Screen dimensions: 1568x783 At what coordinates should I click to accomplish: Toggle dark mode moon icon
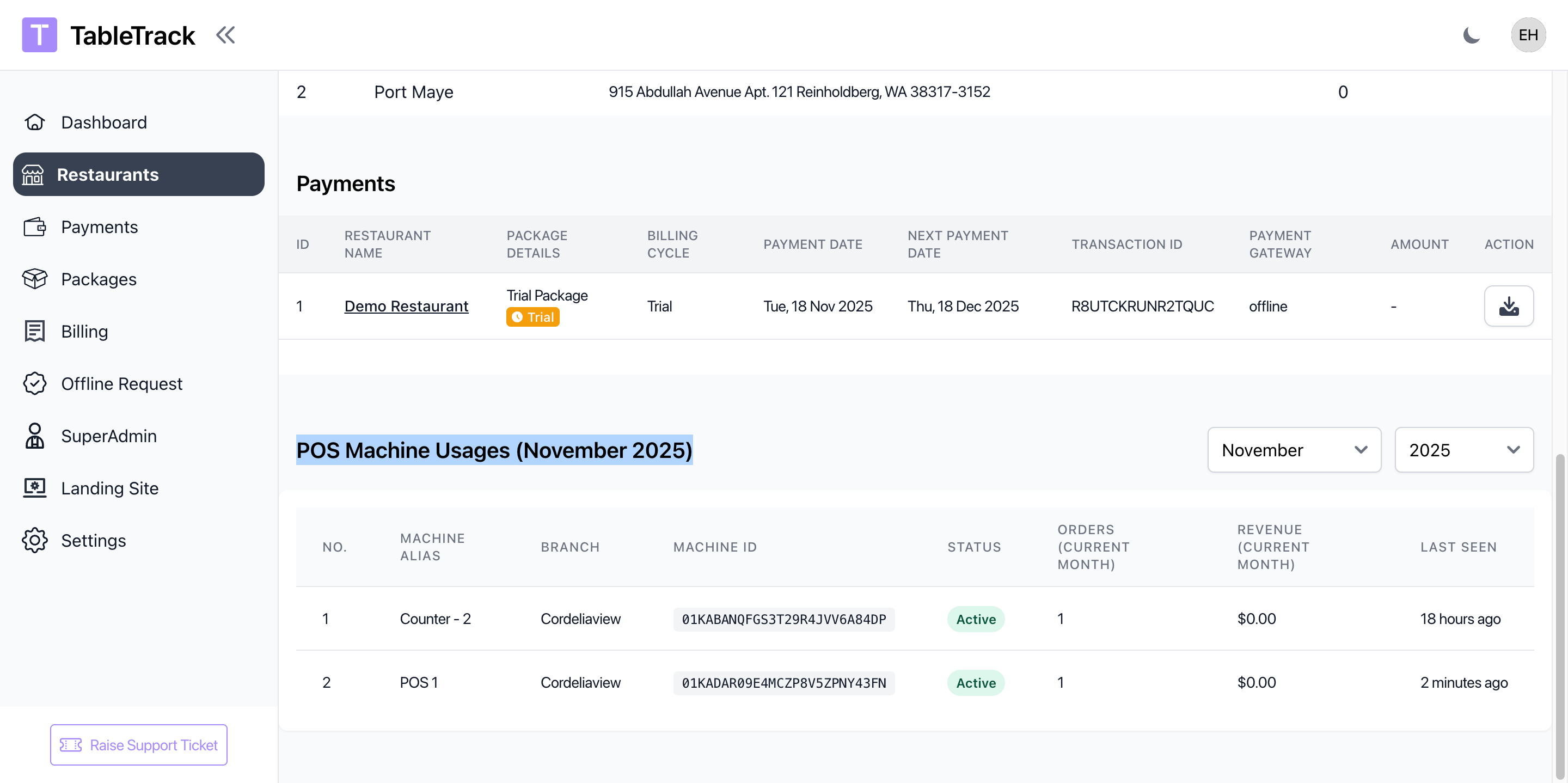point(1471,35)
